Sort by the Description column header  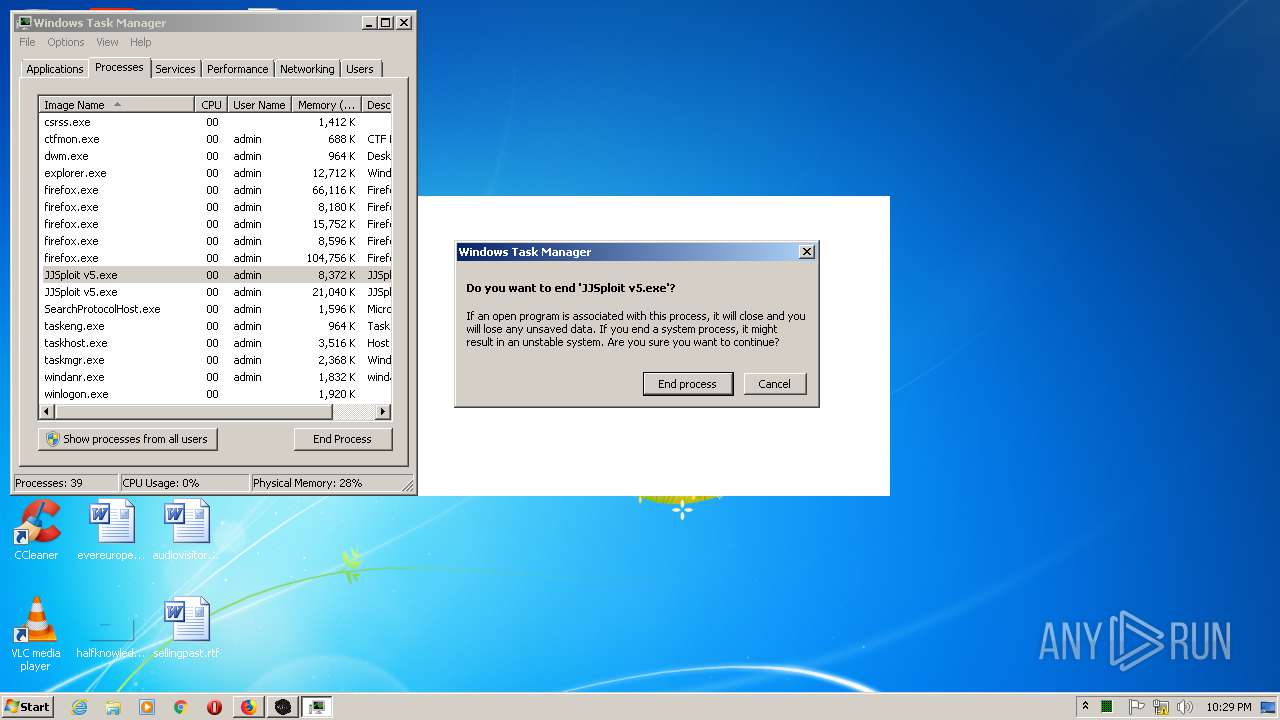point(377,105)
